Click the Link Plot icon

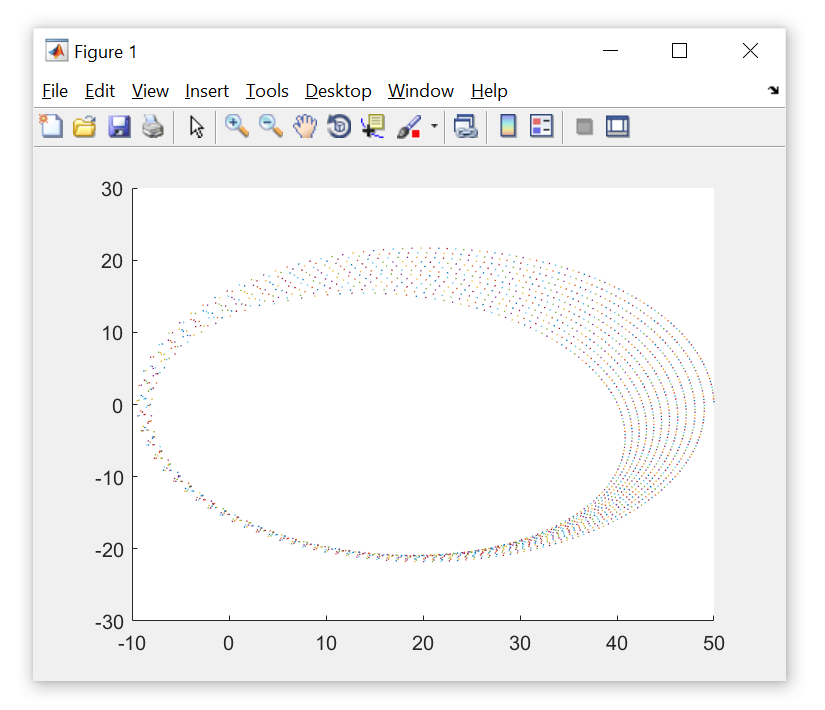[x=466, y=127]
